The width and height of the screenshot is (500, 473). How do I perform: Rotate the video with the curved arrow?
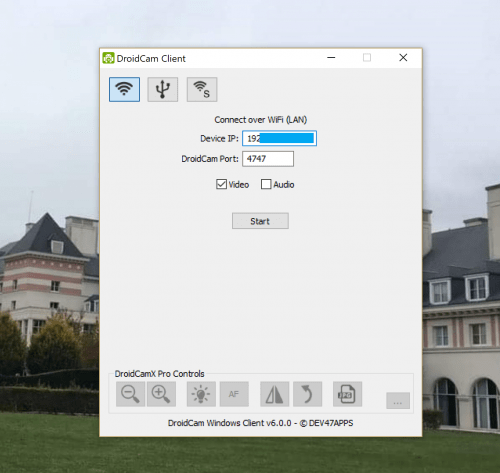(307, 394)
